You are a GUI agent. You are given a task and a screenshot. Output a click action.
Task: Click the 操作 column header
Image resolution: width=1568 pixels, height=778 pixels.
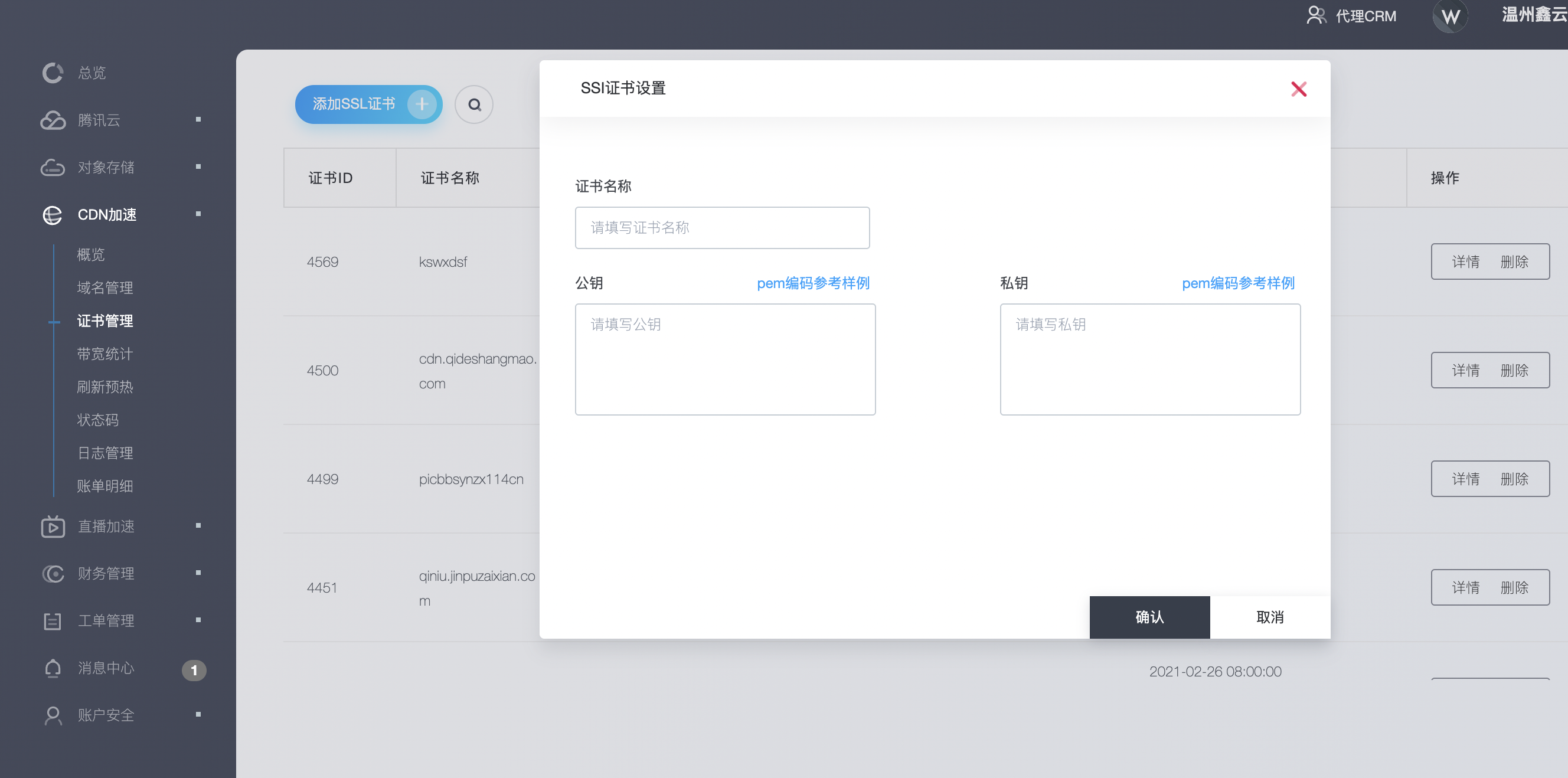(1445, 178)
